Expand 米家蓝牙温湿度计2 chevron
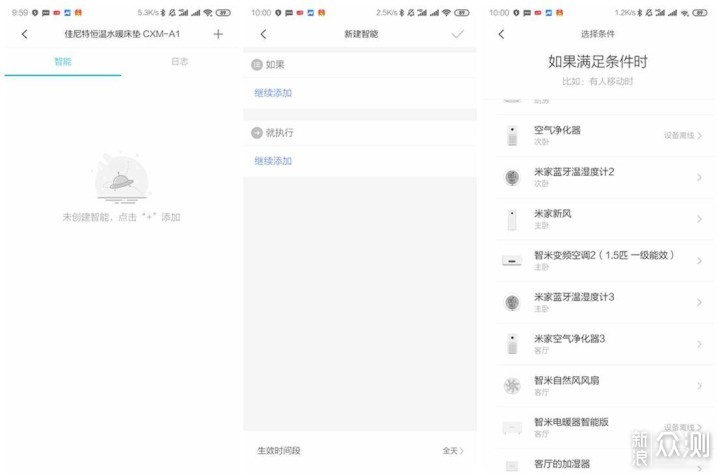The height and width of the screenshot is (476, 720). click(x=699, y=177)
